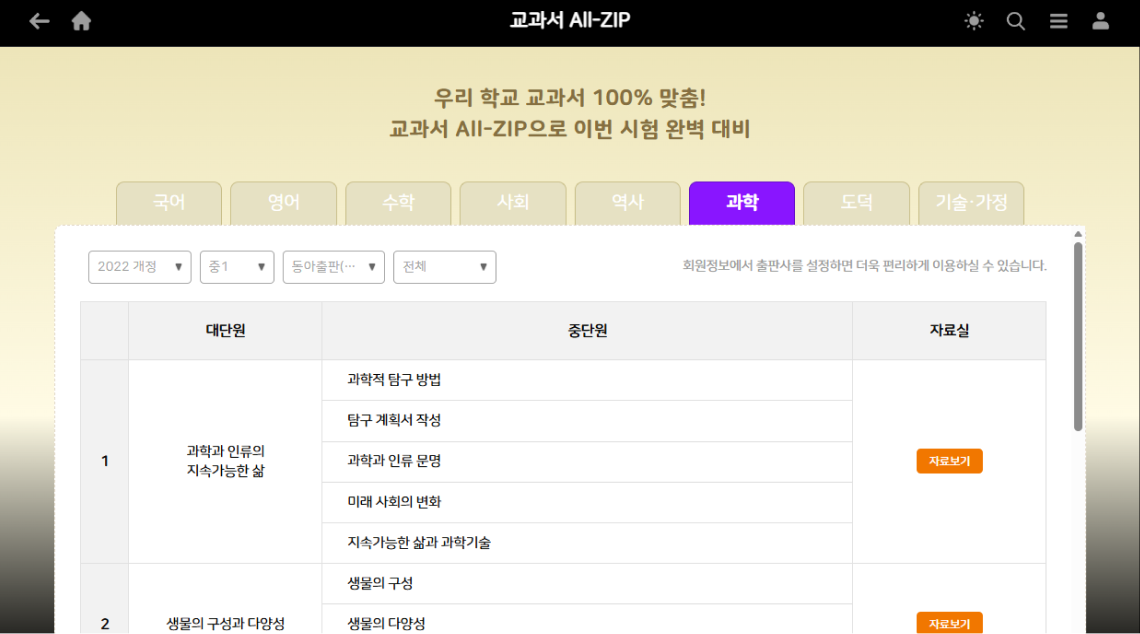1140x634 pixels.
Task: Open the user profile icon
Action: click(x=1100, y=20)
